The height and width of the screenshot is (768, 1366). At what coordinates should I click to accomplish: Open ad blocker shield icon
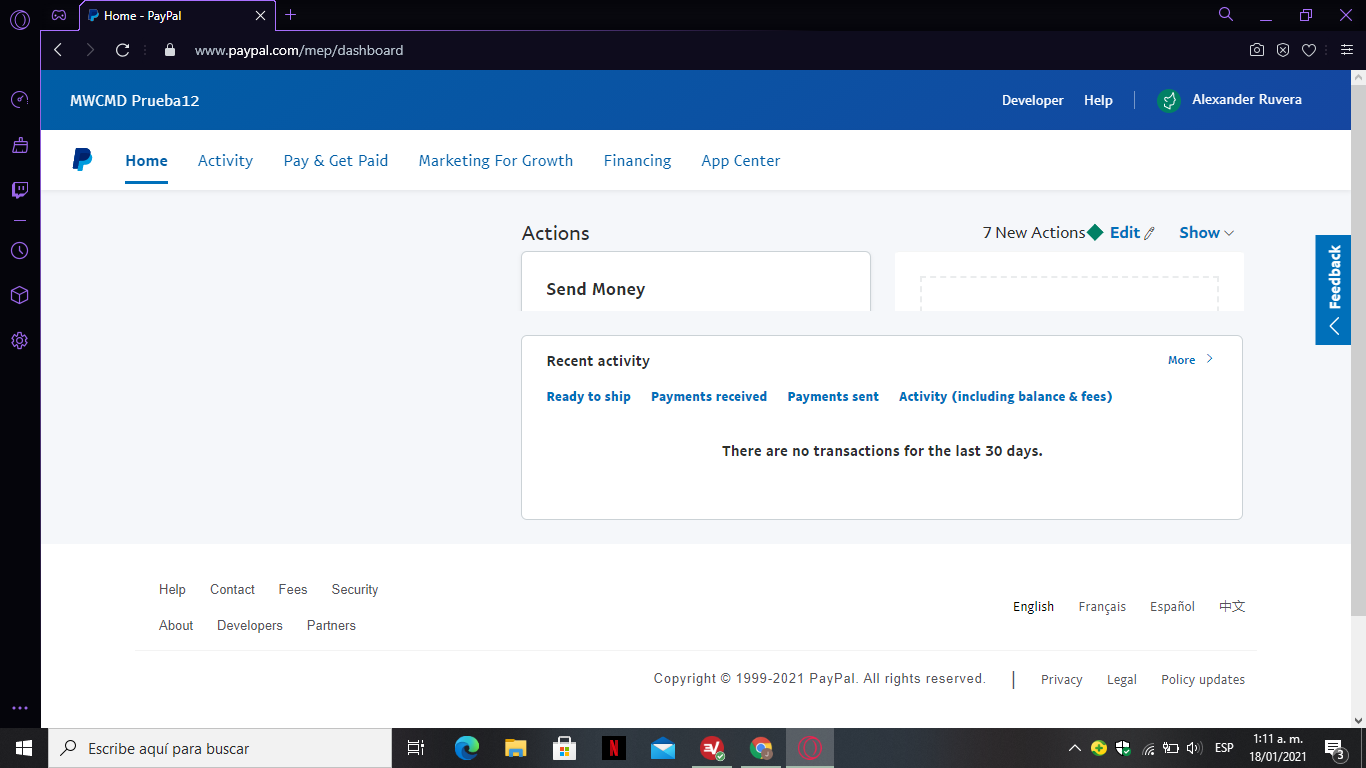[x=1283, y=50]
